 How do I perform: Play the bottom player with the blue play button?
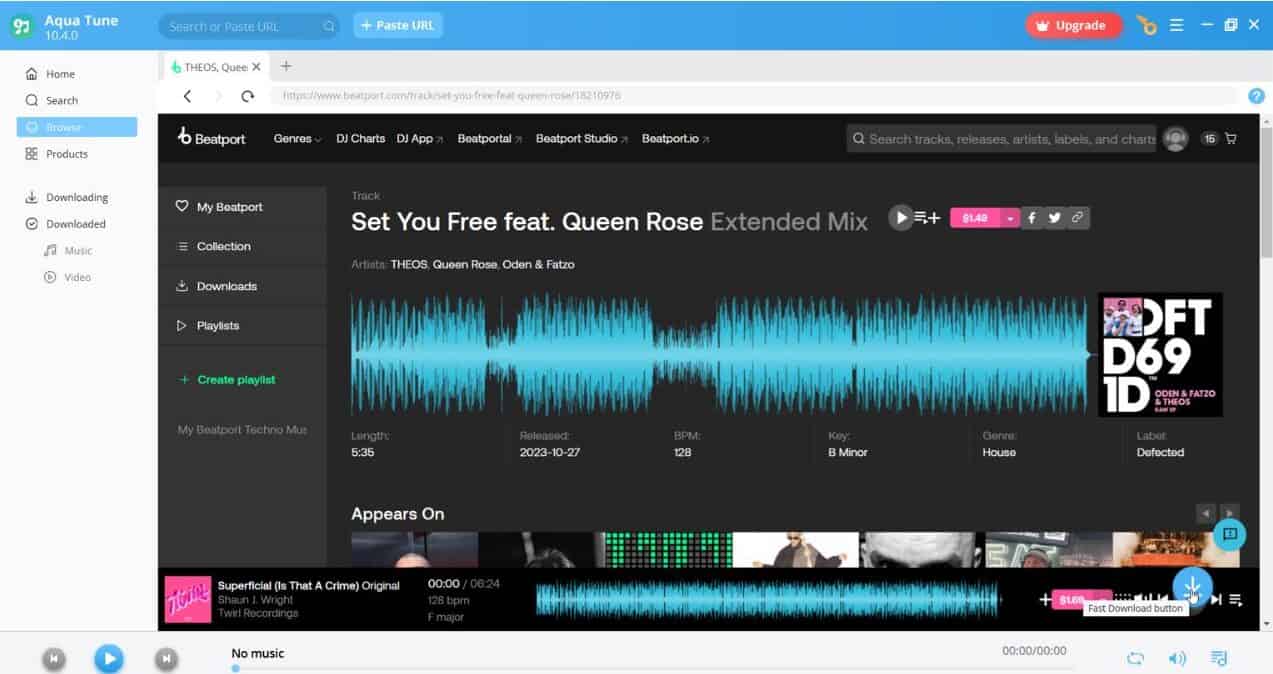click(109, 658)
